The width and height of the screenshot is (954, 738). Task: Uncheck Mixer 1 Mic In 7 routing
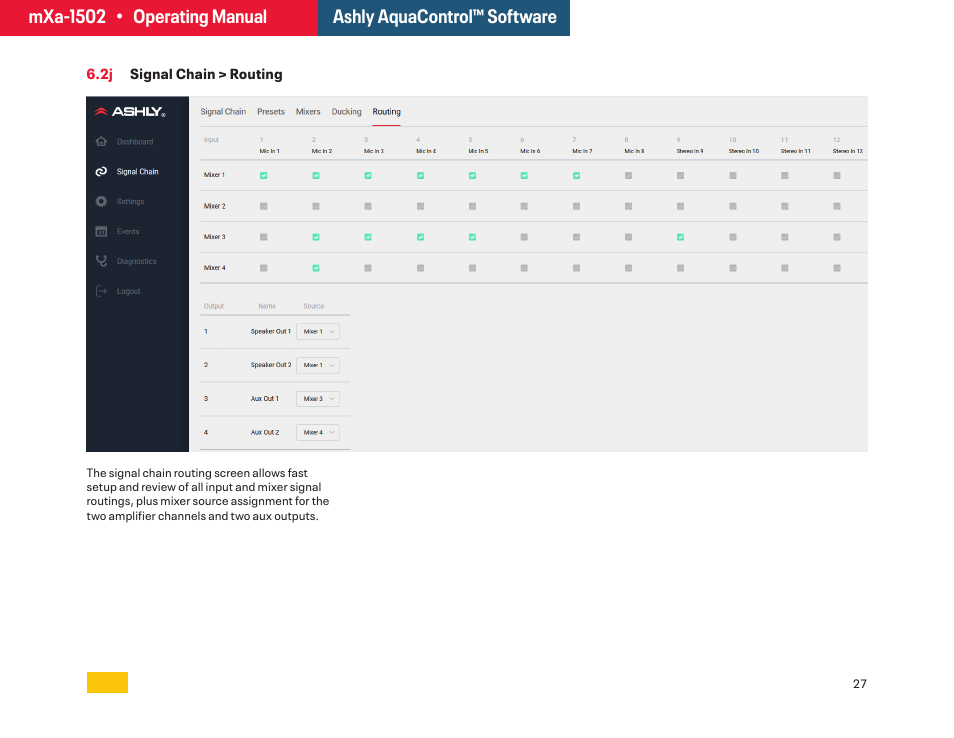click(576, 176)
